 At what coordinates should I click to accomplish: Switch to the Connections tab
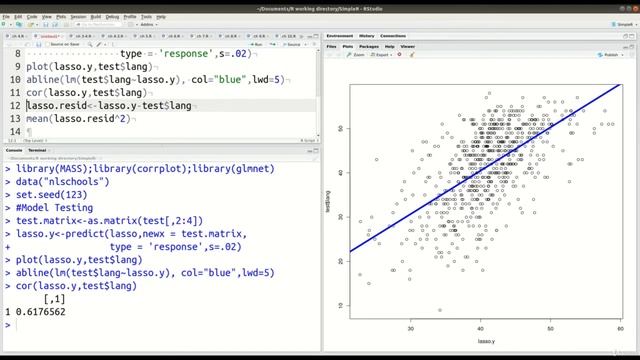tap(393, 36)
